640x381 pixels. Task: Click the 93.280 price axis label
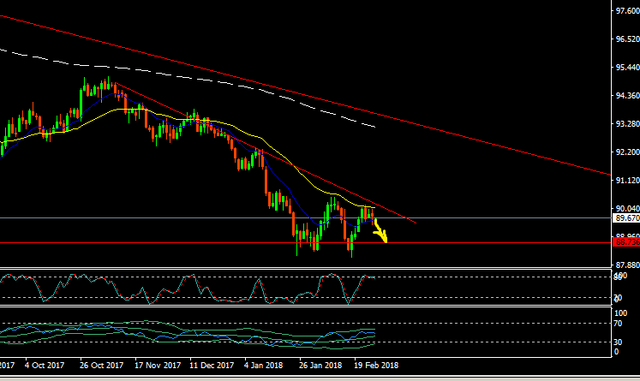click(628, 124)
